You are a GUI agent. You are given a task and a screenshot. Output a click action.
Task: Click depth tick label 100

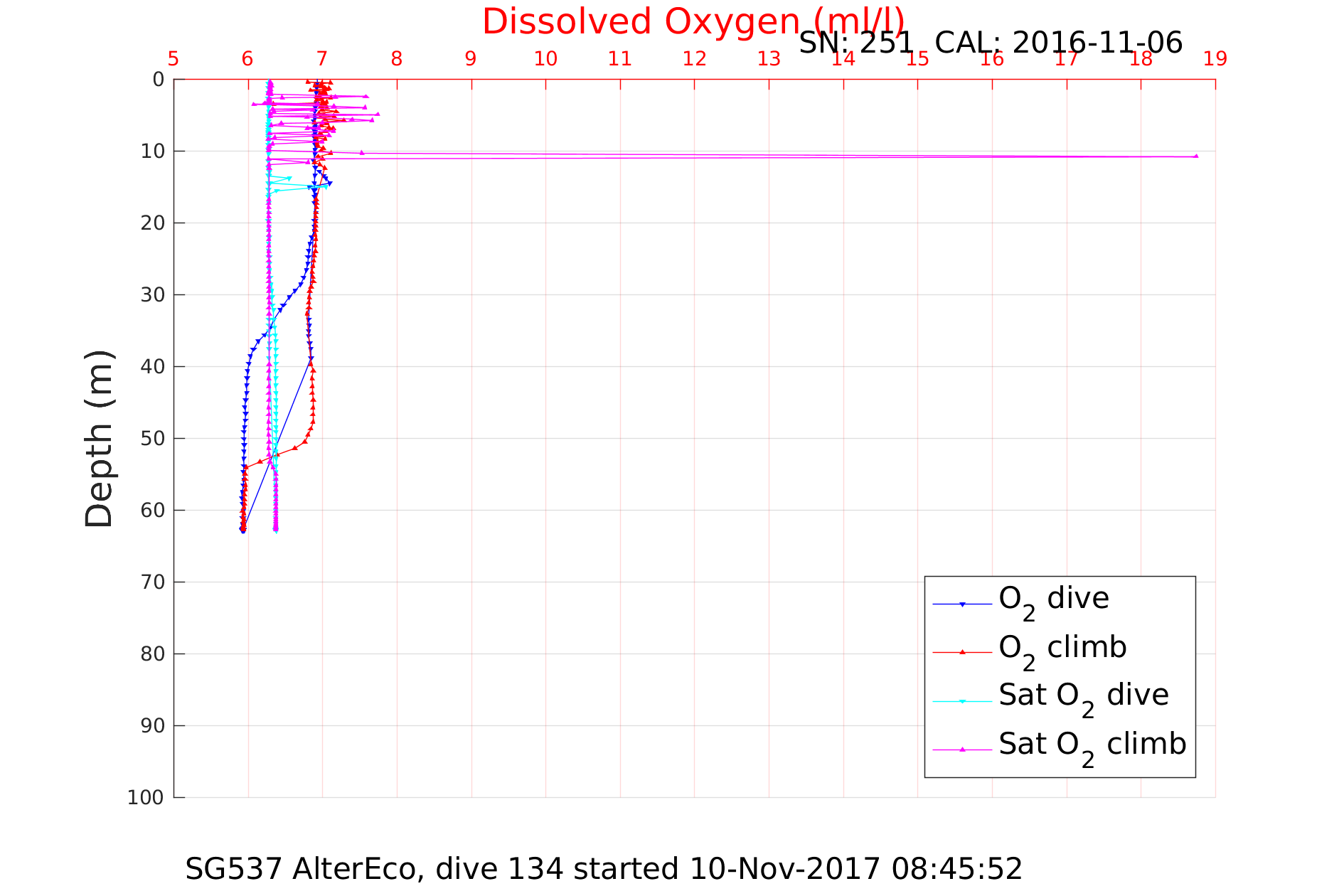click(146, 798)
